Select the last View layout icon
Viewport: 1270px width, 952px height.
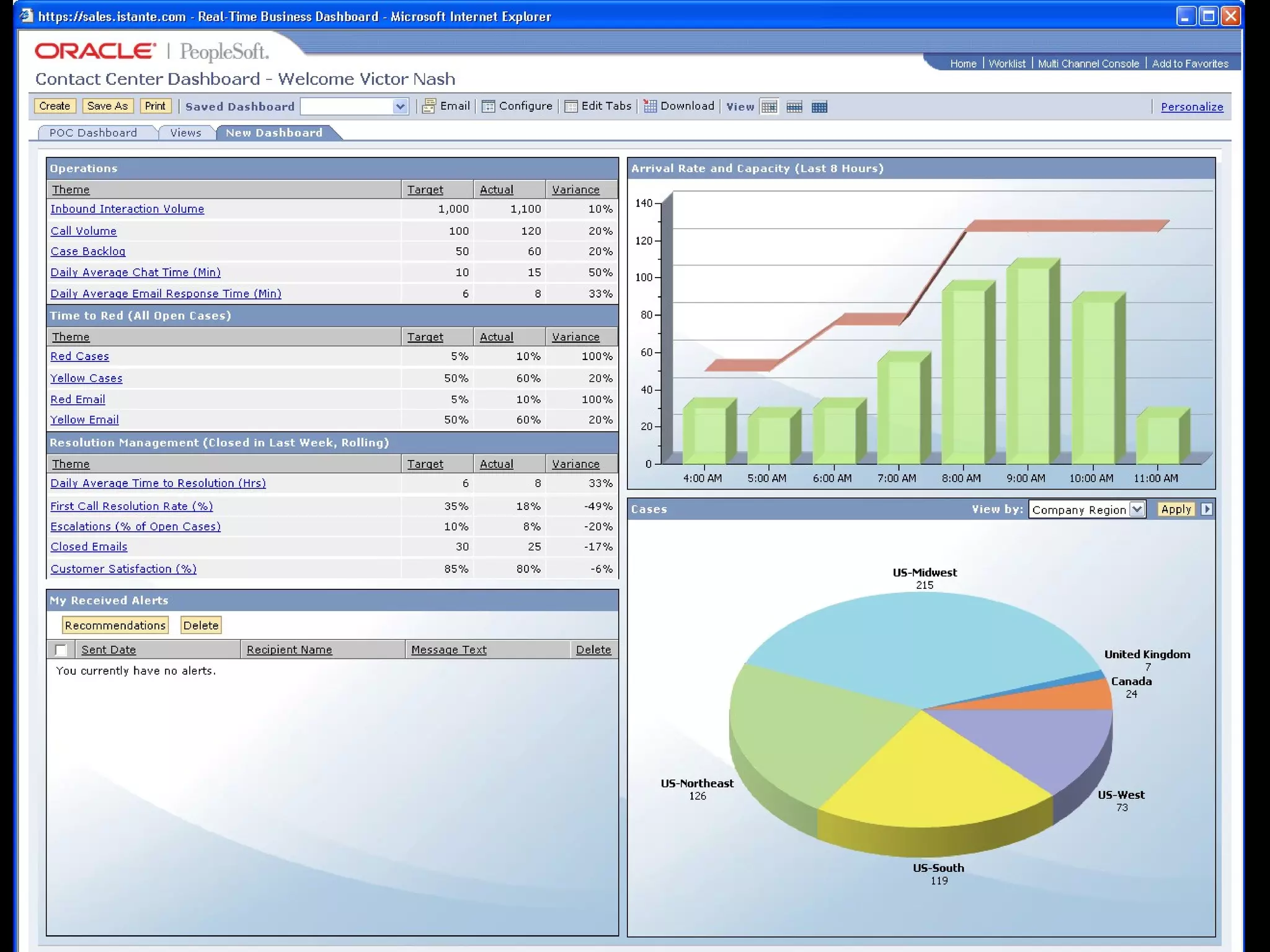coord(819,107)
